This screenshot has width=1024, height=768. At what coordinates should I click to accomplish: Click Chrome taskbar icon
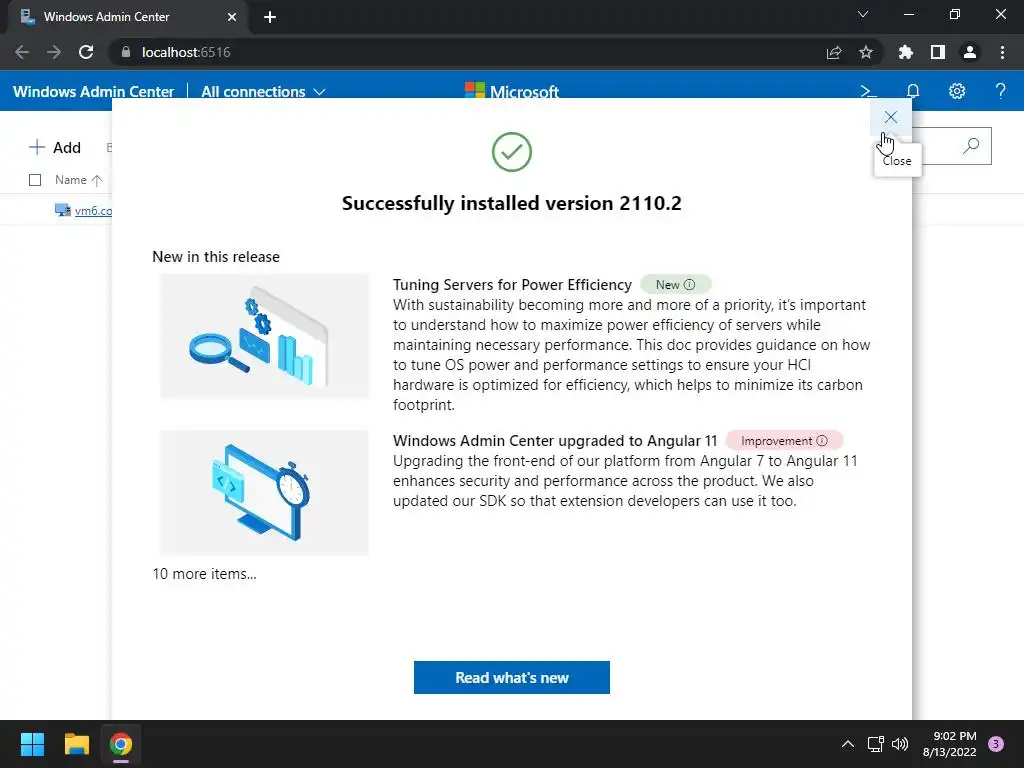[121, 744]
